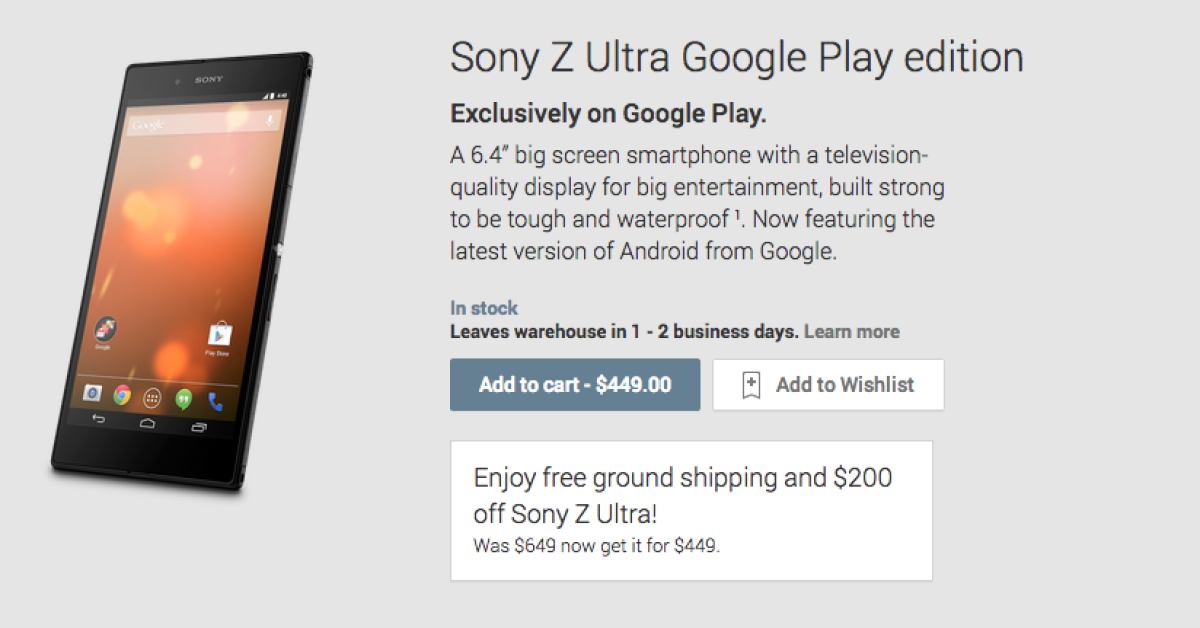Tap the microphone icon in Google search bar
The height and width of the screenshot is (628, 1200).
click(269, 122)
